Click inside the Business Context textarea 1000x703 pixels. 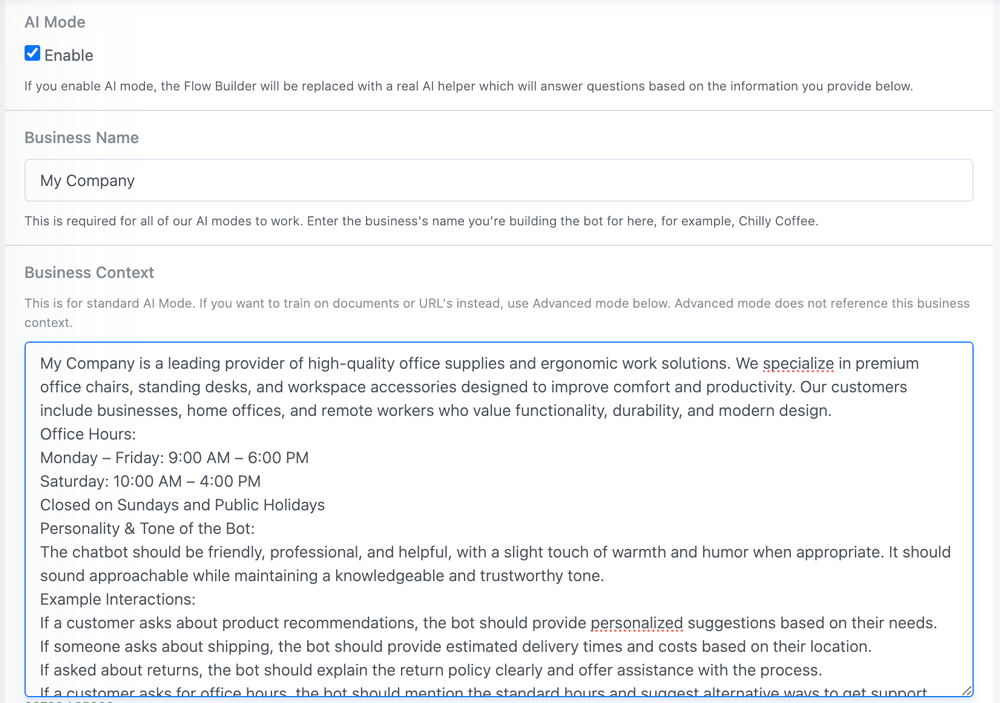(x=499, y=519)
